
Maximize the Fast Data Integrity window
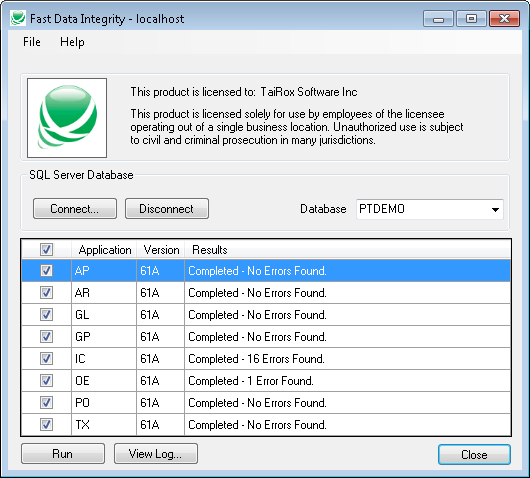[x=472, y=19]
